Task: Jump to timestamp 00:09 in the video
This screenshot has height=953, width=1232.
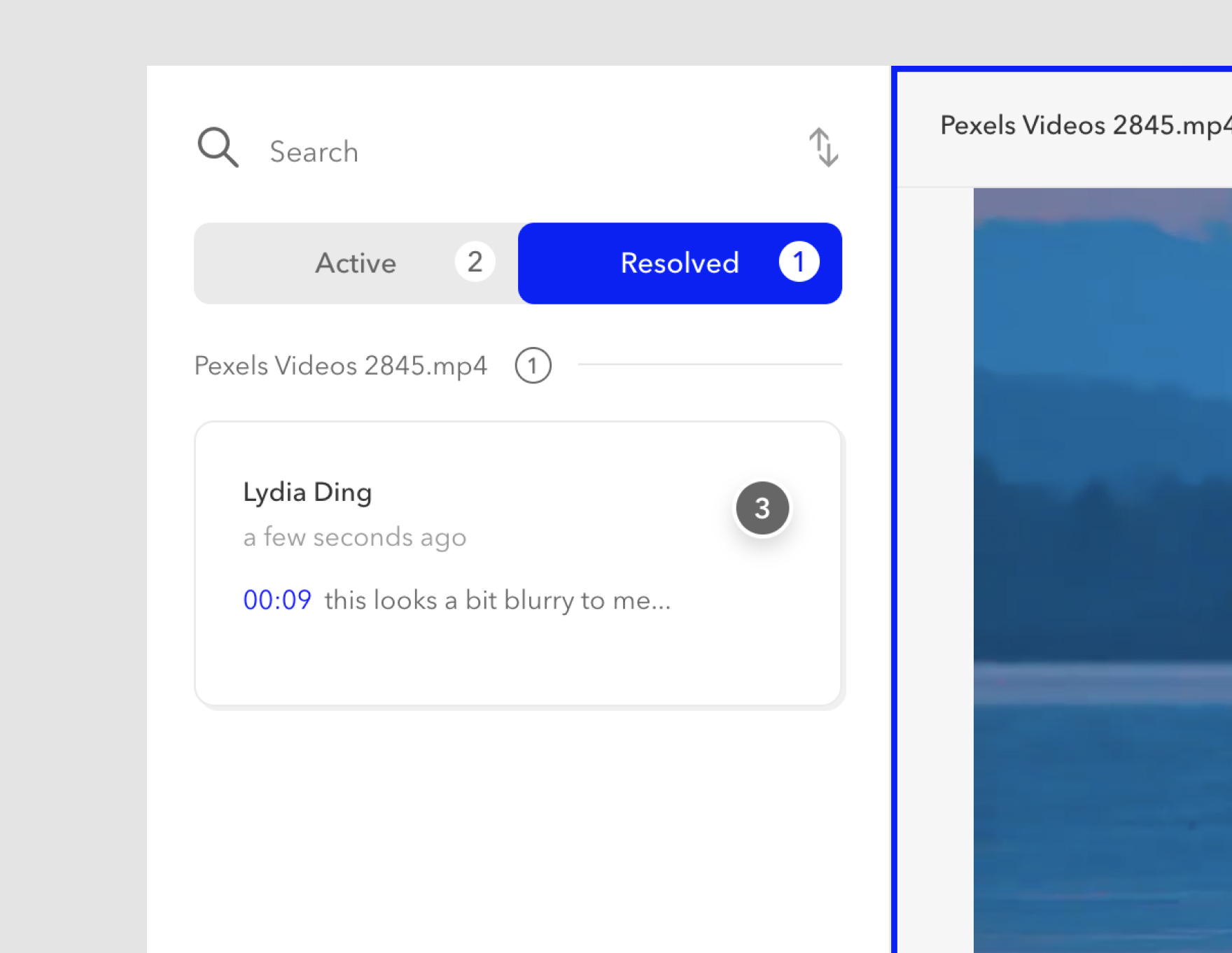Action: (277, 600)
